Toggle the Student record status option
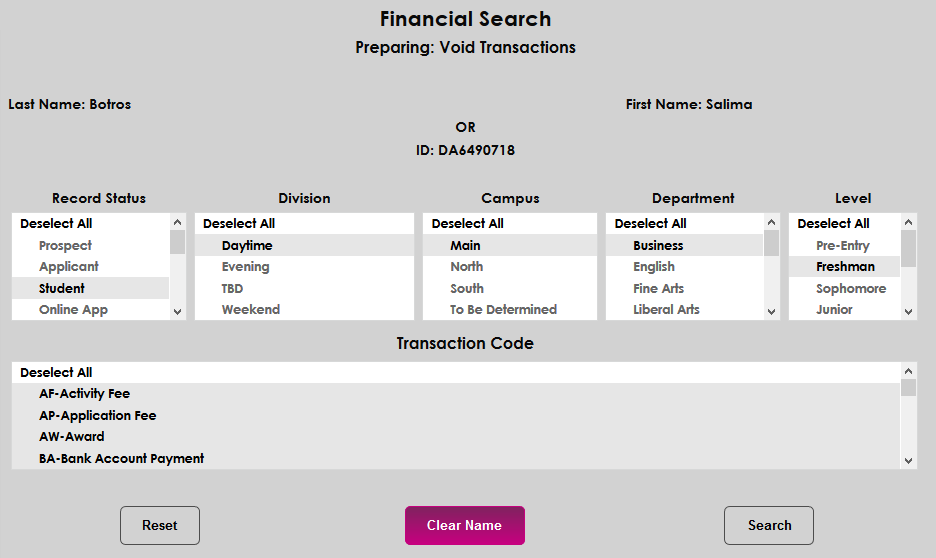 [62, 288]
